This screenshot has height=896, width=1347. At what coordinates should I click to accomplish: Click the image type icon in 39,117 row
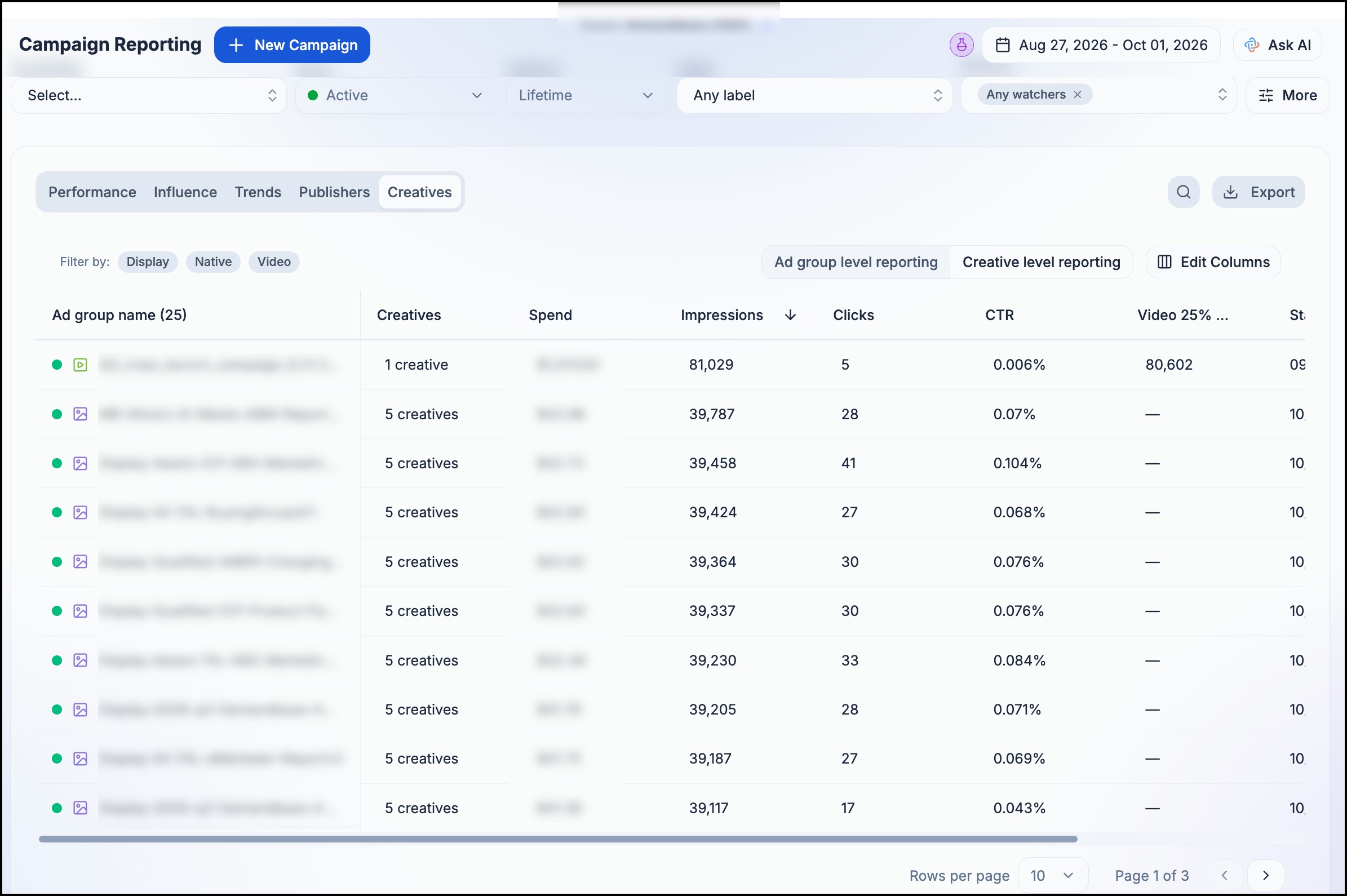[80, 808]
